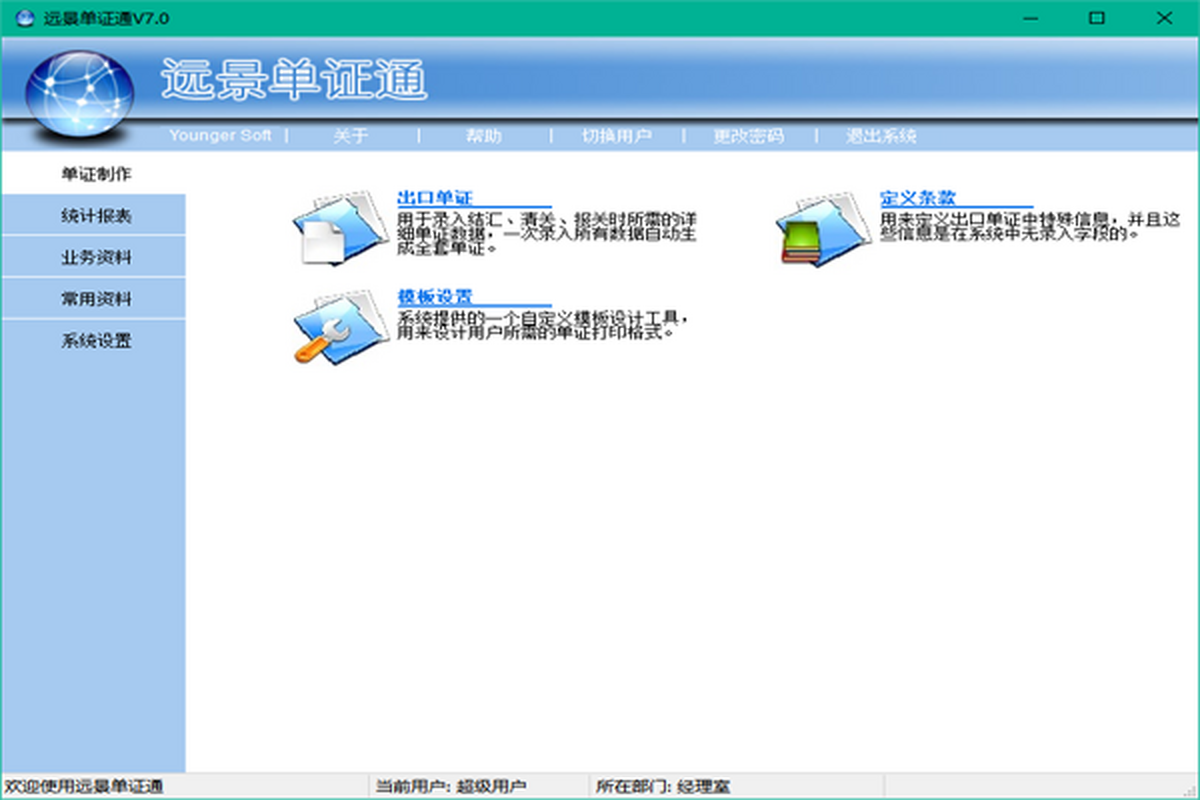Click the app icon in the title bar

tap(25, 18)
